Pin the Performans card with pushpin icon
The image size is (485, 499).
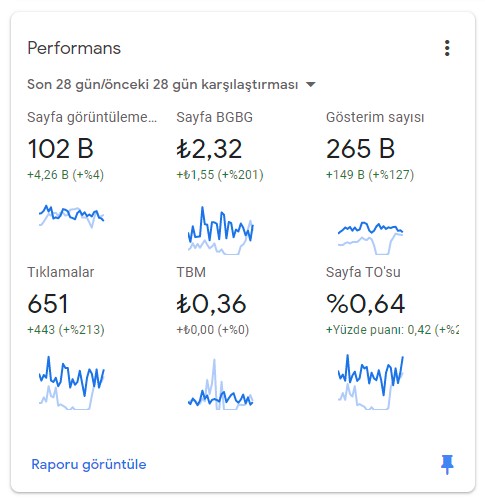tap(447, 464)
